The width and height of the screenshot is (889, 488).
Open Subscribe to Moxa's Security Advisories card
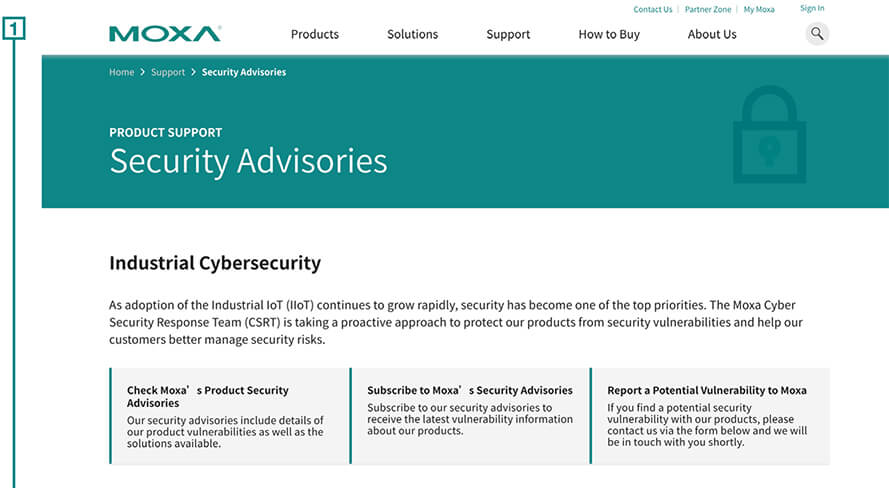(x=469, y=416)
